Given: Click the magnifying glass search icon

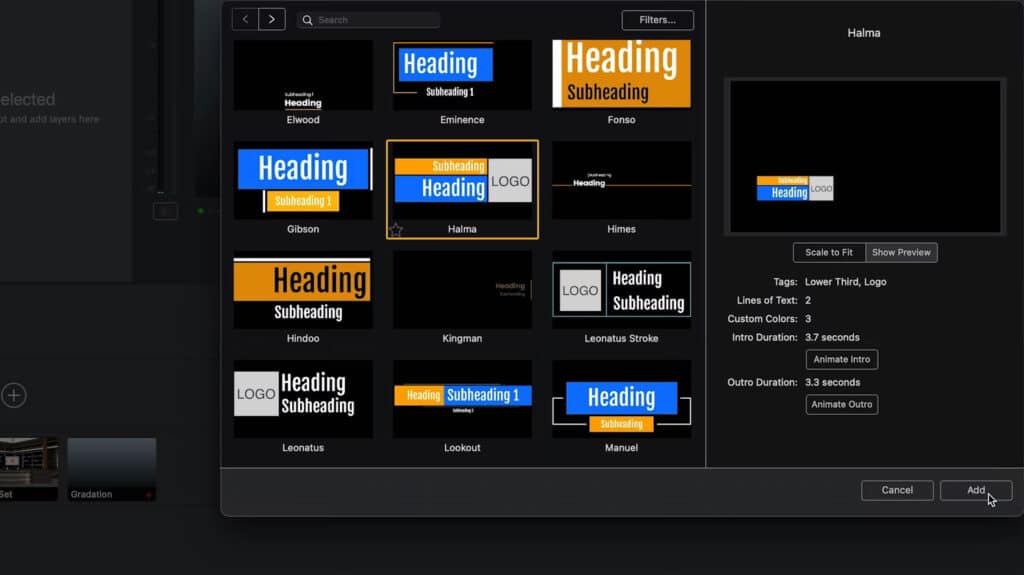Looking at the screenshot, I should click(308, 20).
